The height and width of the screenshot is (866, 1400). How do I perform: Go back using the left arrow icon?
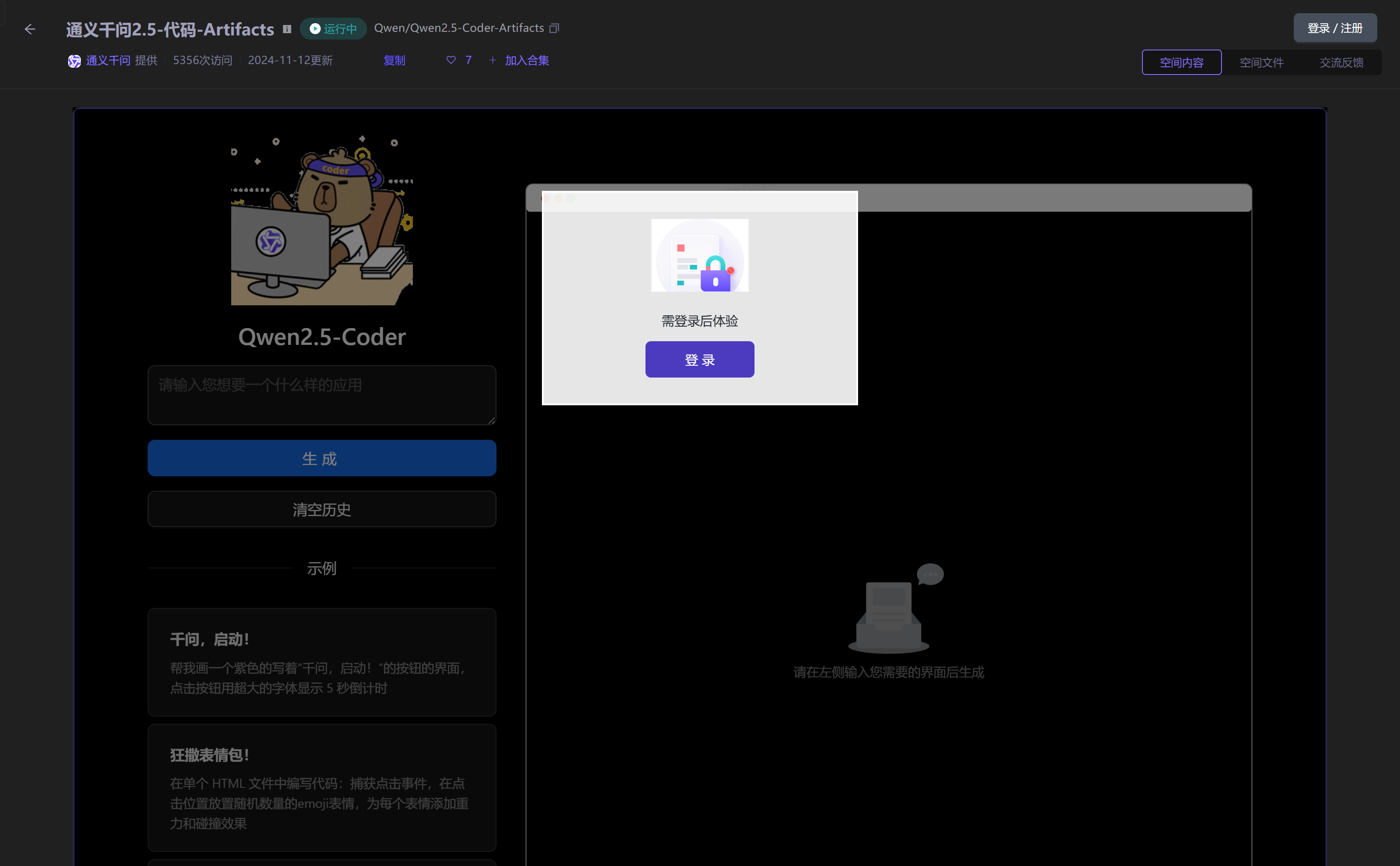(30, 29)
